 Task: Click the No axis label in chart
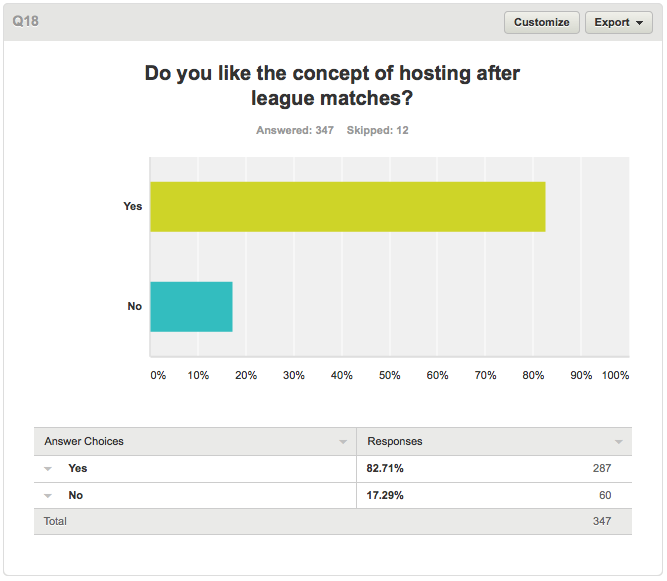[134, 306]
